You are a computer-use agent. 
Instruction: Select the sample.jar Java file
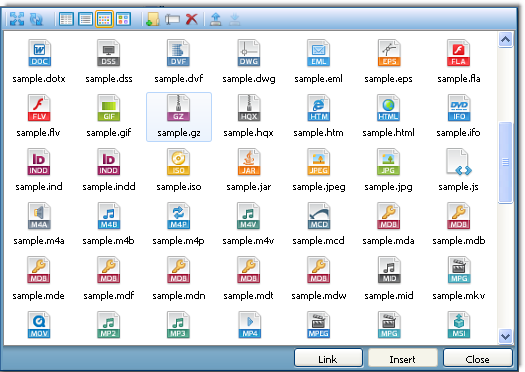tap(249, 170)
